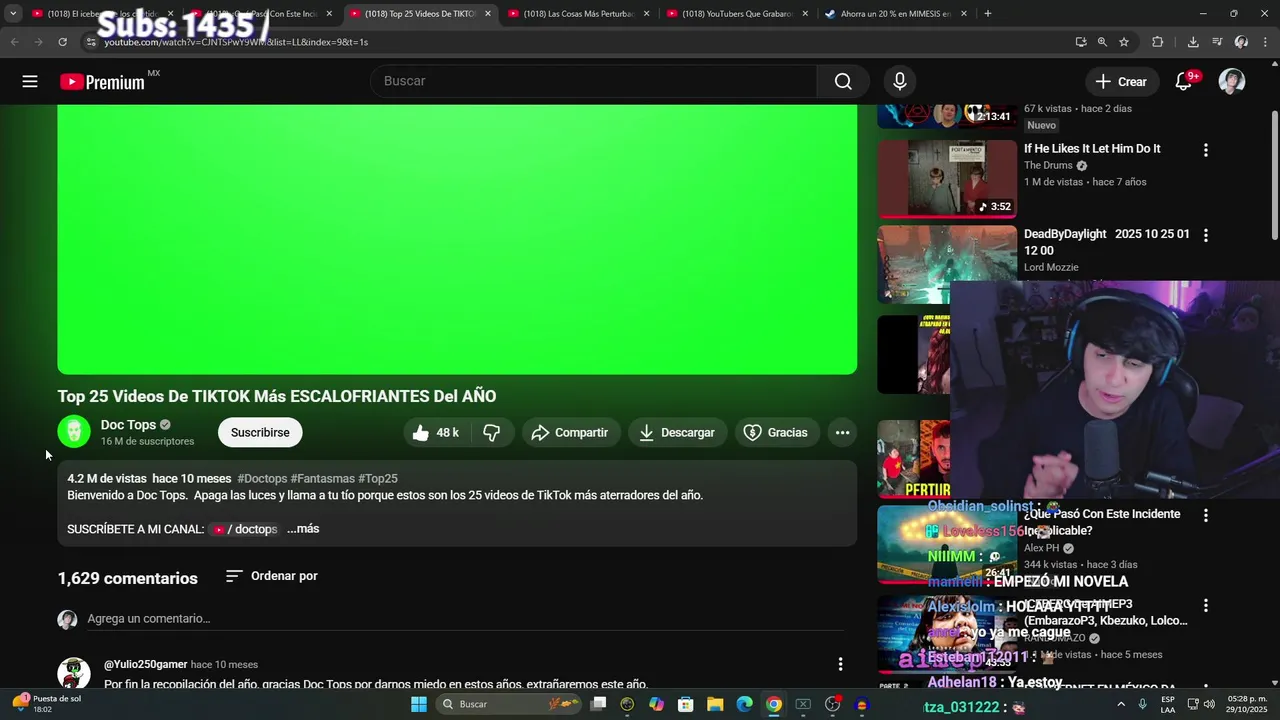
Task: Open the YouTube notifications bell
Action: [x=1184, y=81]
